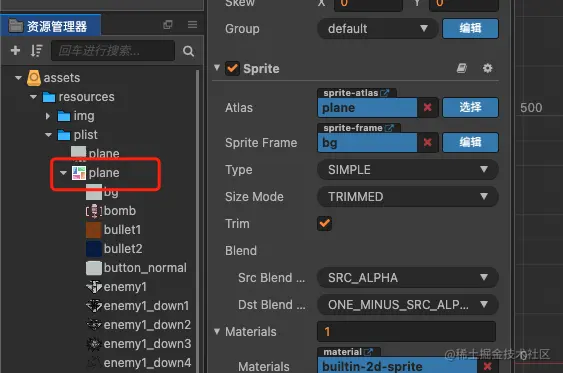Toggle the asset sort order icon
The height and width of the screenshot is (373, 563).
36,51
